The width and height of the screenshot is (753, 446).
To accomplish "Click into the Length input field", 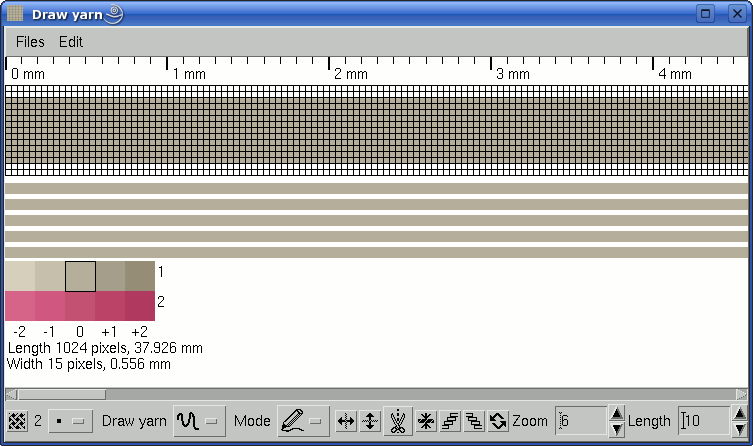I will [x=704, y=421].
